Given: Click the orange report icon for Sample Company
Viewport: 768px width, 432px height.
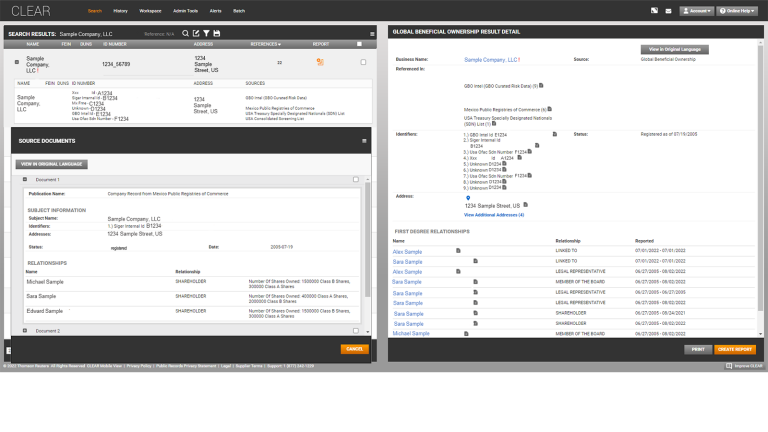Looking at the screenshot, I should (320, 62).
